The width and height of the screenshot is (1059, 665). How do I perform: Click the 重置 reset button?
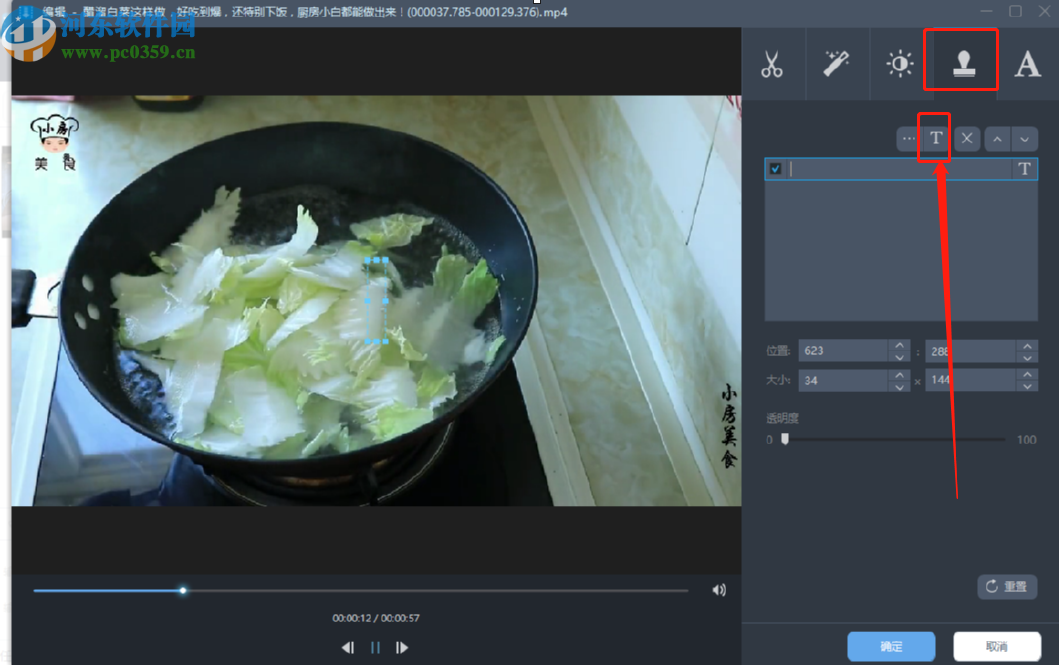coord(1007,586)
